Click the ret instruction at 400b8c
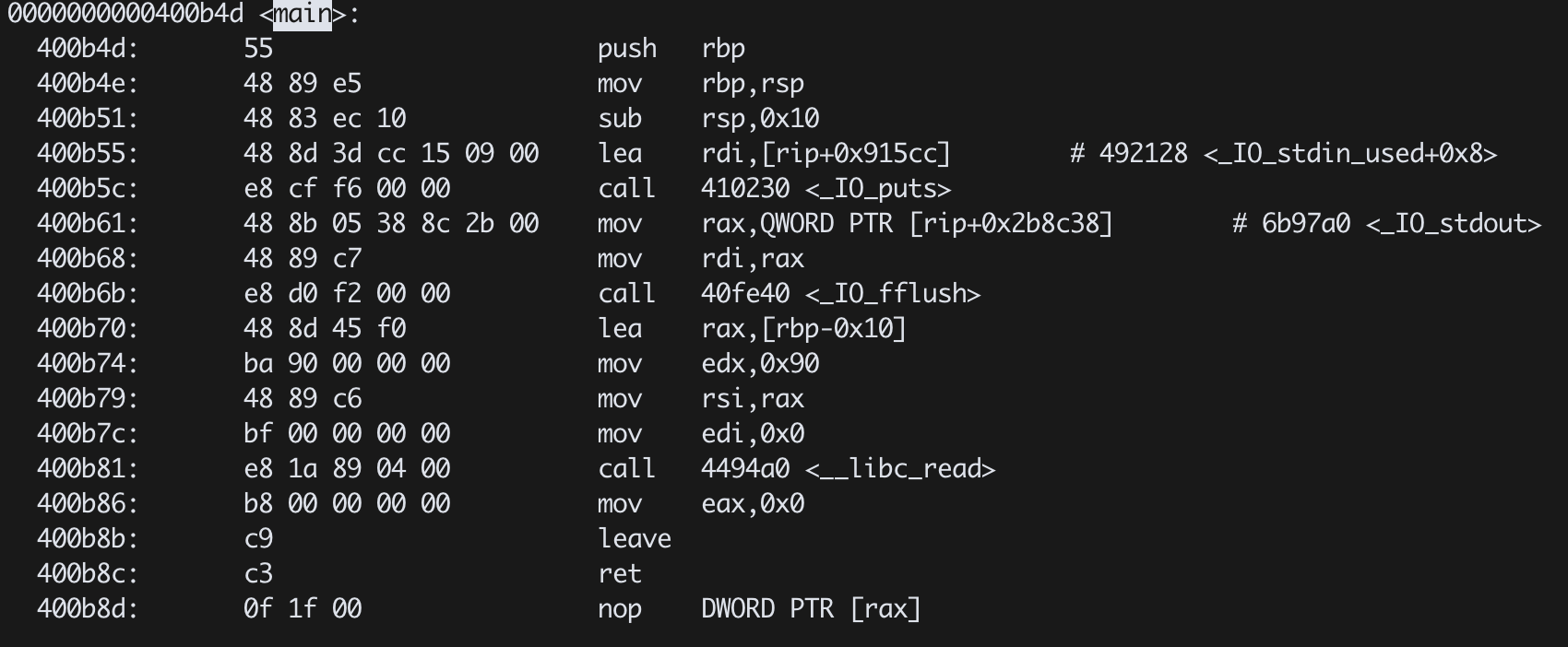The height and width of the screenshot is (647, 1568). point(620,574)
